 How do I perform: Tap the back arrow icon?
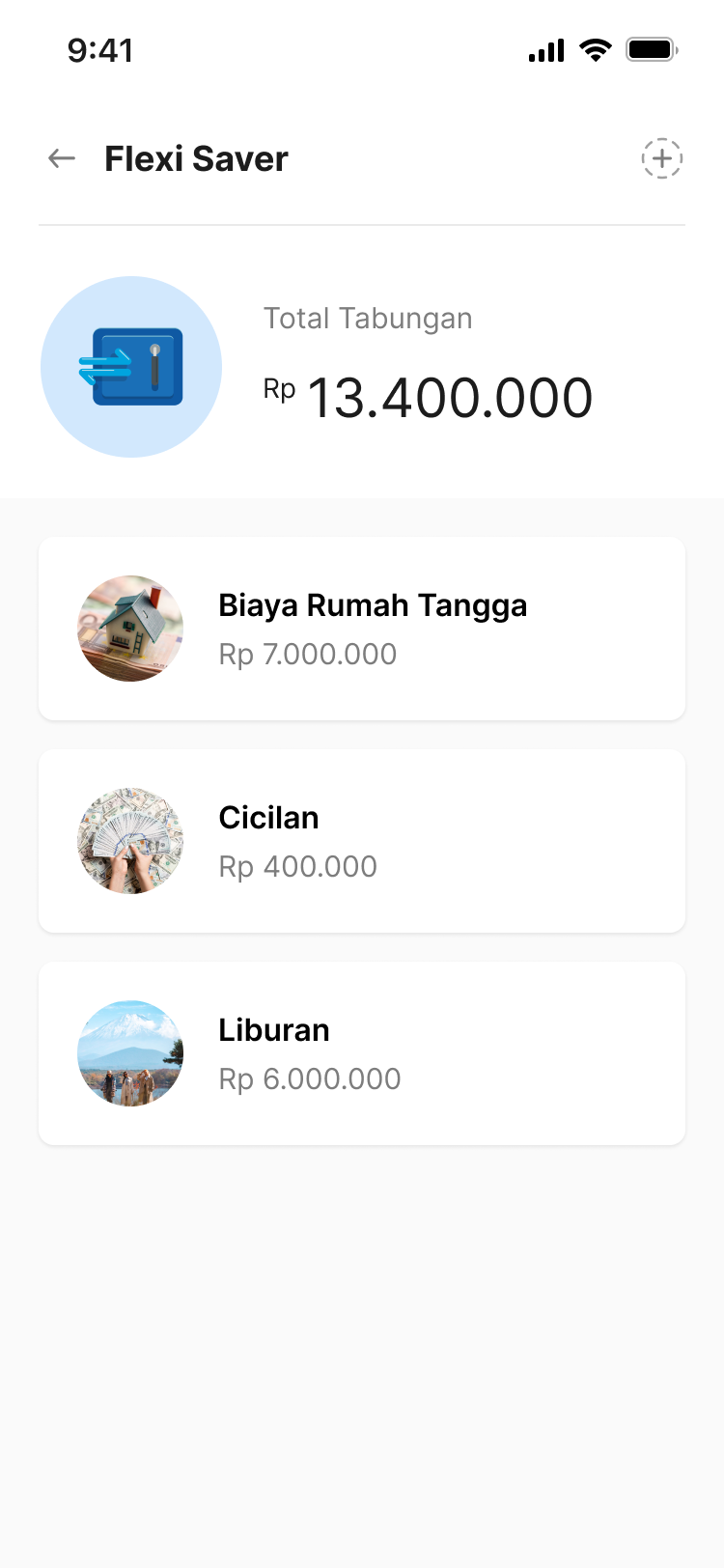point(62,158)
